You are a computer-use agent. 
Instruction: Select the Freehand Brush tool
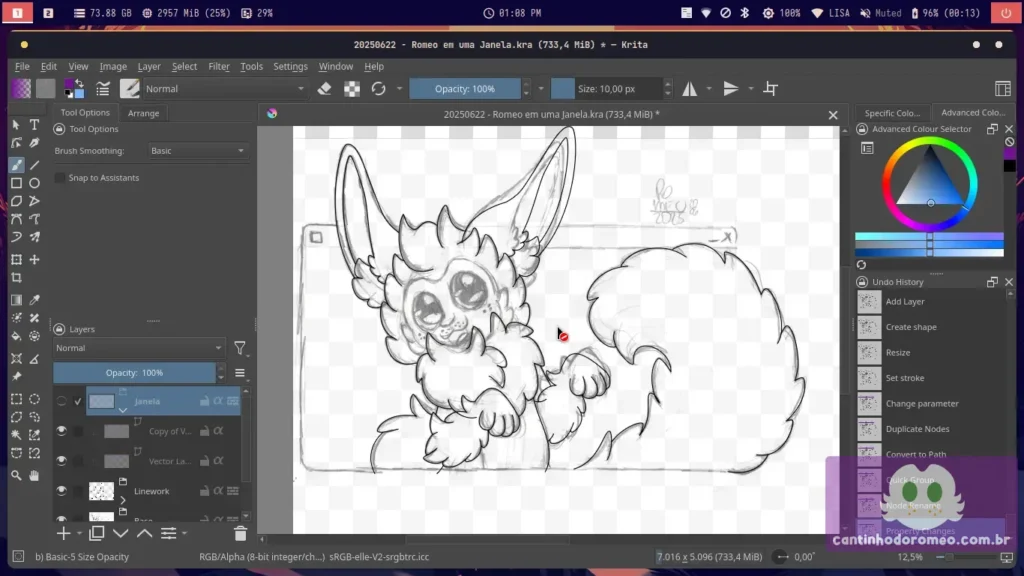coord(16,165)
